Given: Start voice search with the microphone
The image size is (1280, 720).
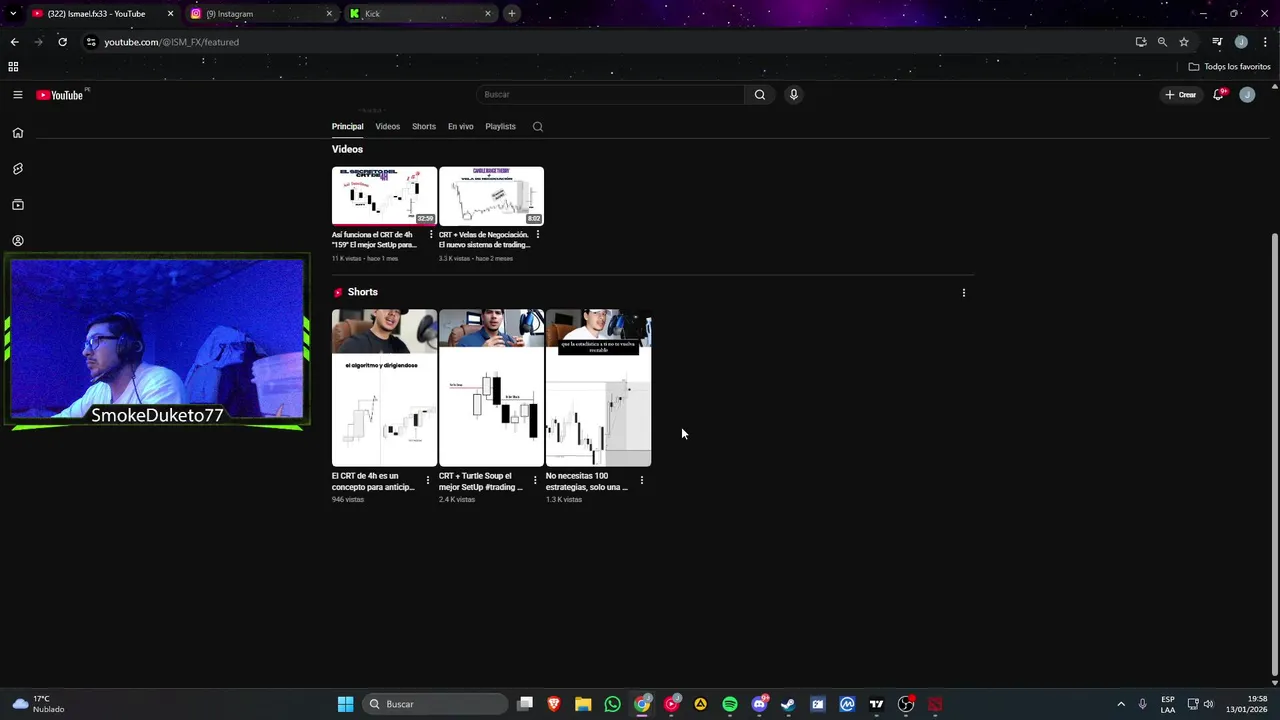Looking at the screenshot, I should pyautogui.click(x=793, y=95).
